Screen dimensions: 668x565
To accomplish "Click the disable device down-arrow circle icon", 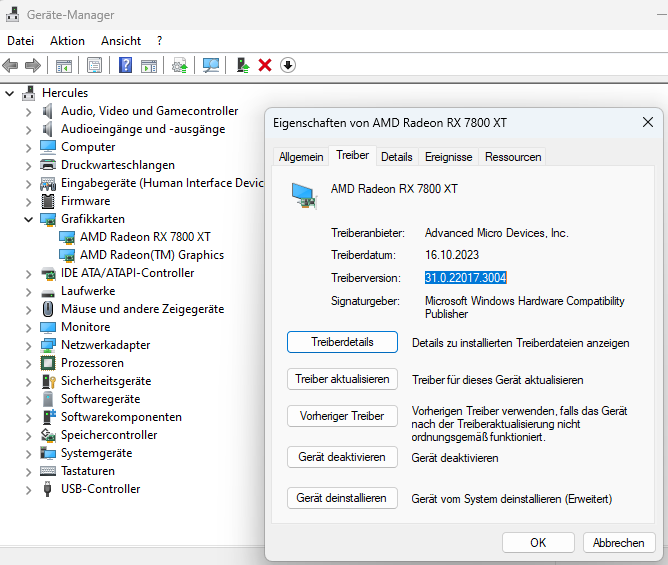I will click(288, 65).
